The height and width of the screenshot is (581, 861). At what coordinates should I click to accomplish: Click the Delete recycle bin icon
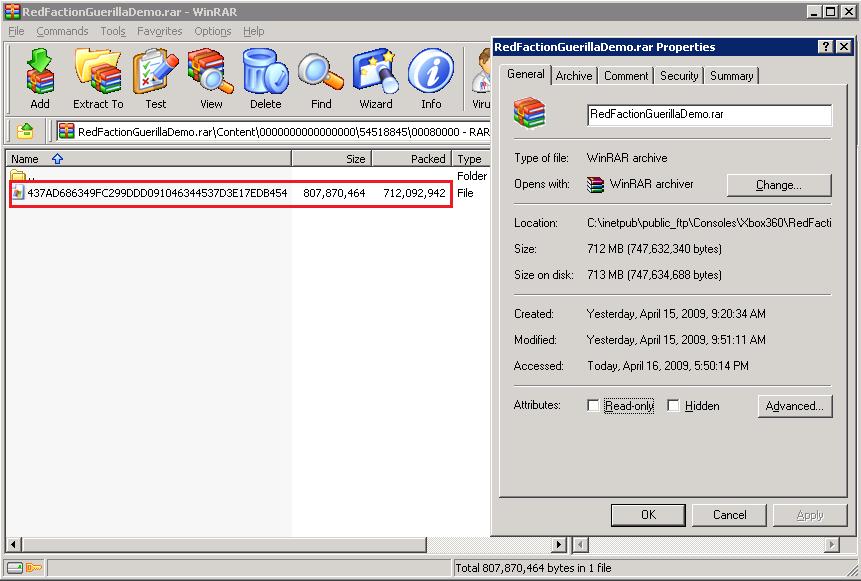click(x=266, y=78)
